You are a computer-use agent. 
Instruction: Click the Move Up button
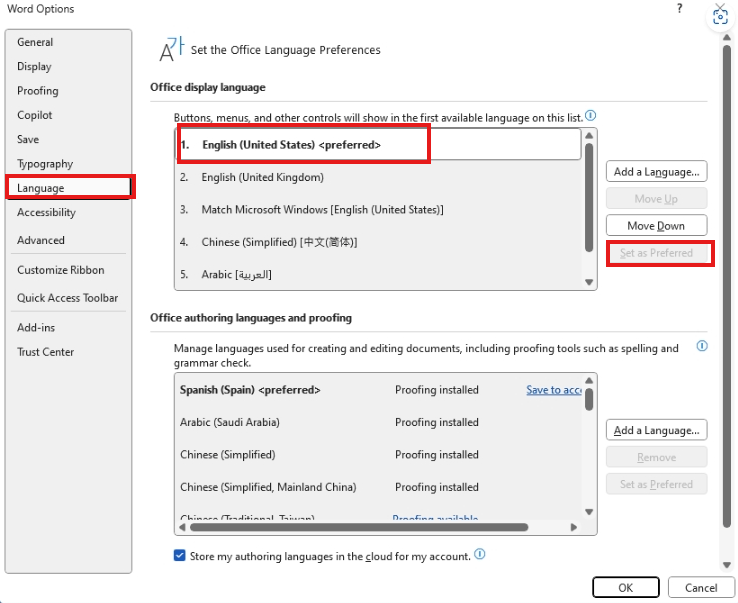pyautogui.click(x=656, y=199)
